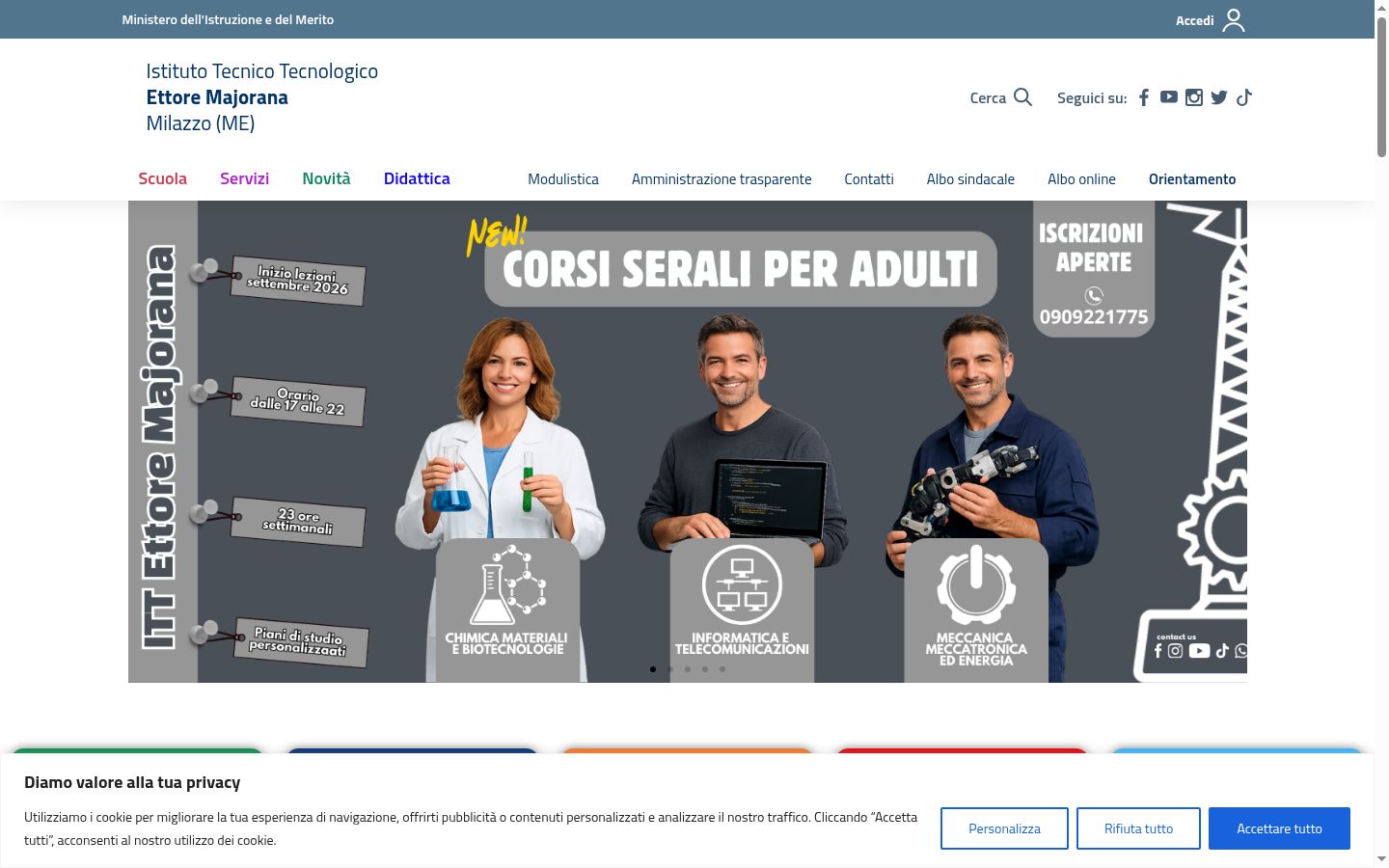Screen dimensions: 1389x868
Task: Open the Instagram icon in header
Action: tap(1194, 97)
